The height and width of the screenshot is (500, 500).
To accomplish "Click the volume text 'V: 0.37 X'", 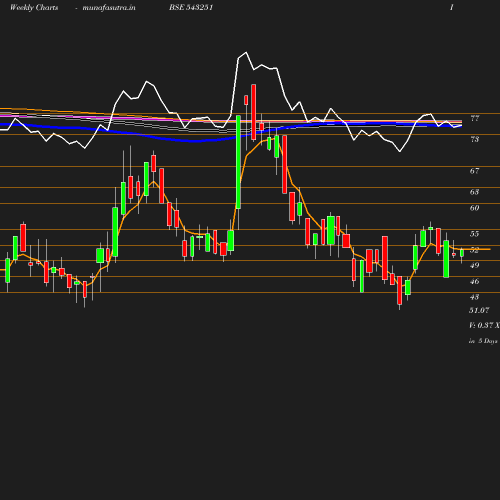I will point(484,325).
